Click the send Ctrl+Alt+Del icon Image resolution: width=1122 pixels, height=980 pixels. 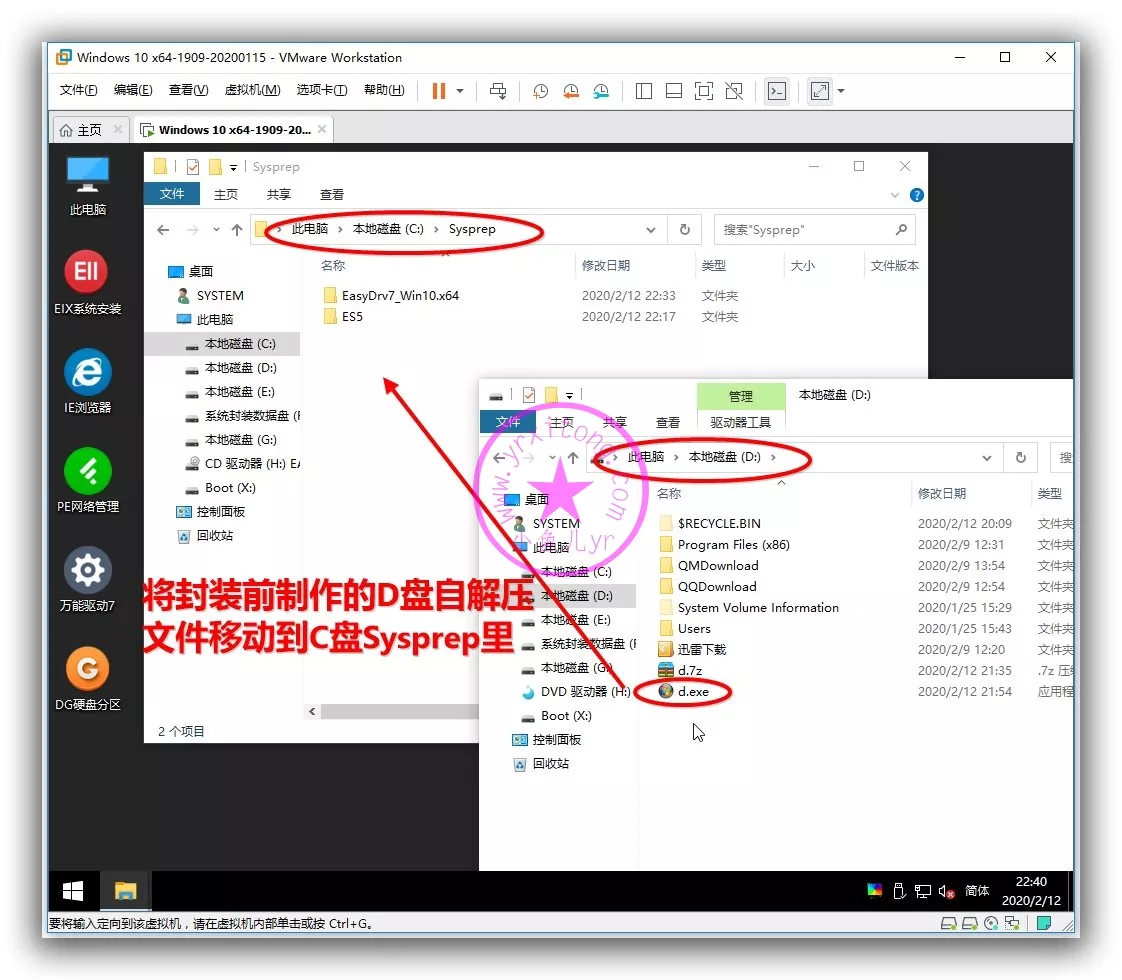tap(498, 91)
